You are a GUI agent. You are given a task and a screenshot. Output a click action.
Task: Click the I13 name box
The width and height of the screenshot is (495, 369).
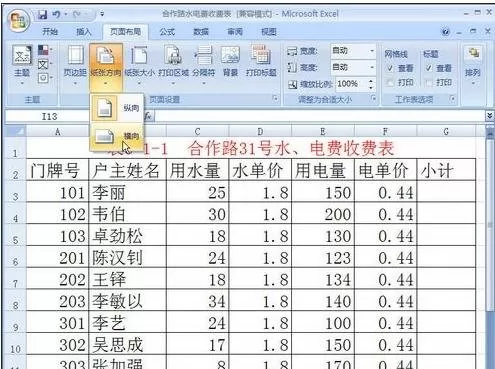[x=49, y=117]
